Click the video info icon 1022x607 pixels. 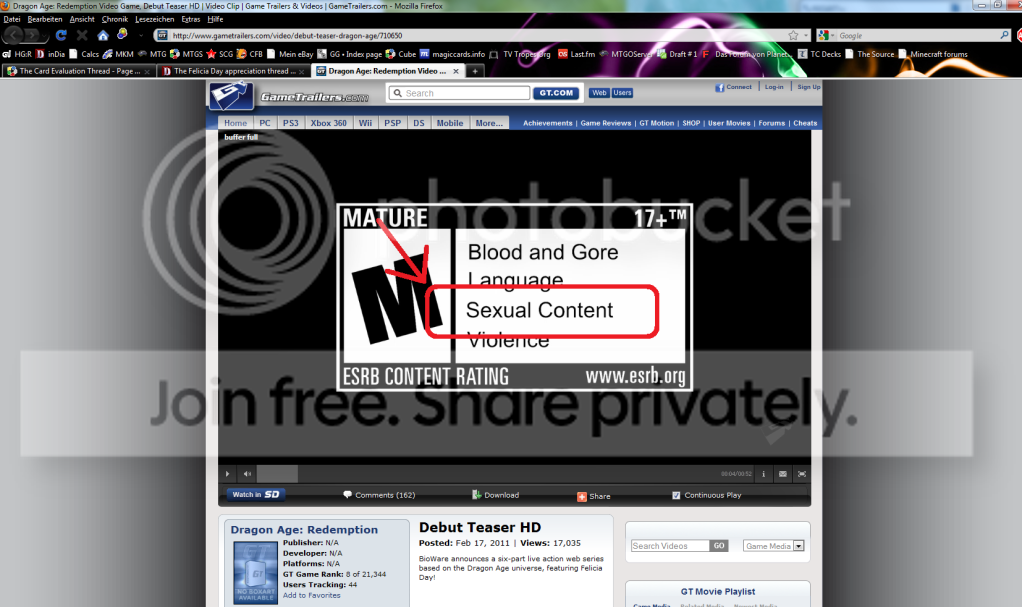point(764,474)
